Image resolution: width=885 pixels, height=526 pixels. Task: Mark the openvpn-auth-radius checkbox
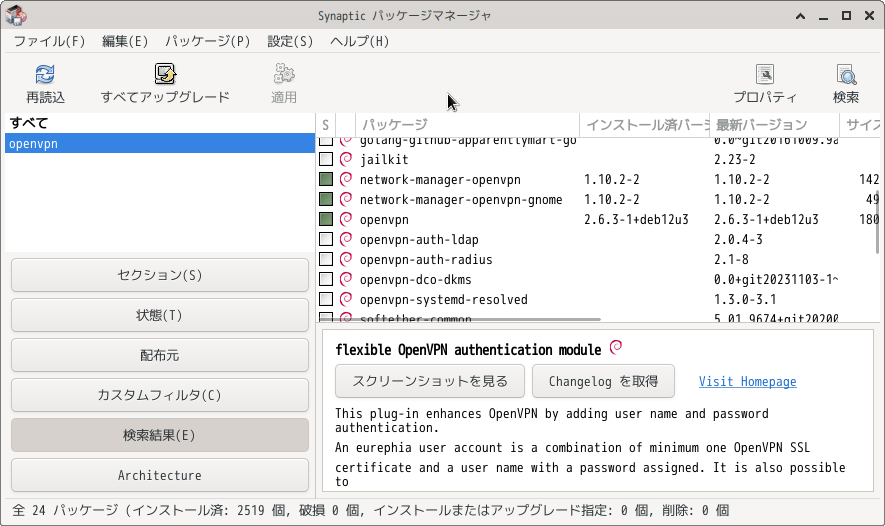coord(326,259)
